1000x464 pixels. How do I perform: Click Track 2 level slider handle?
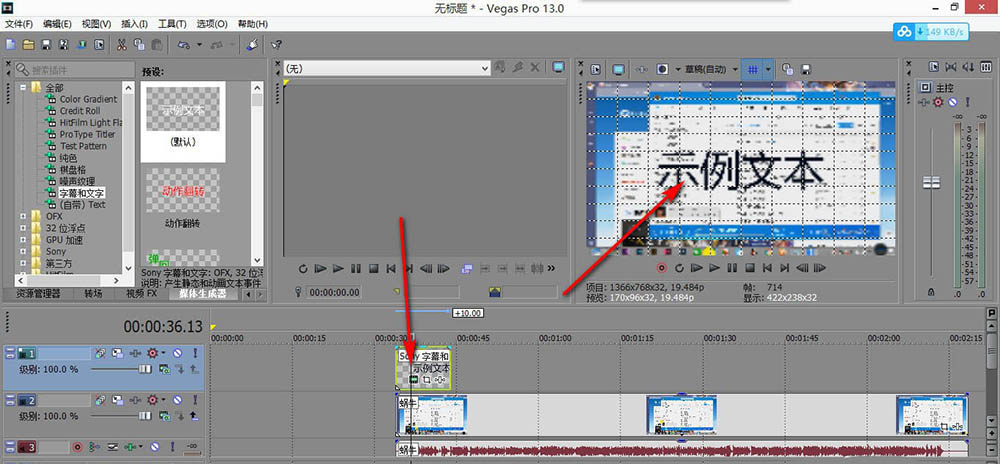tap(146, 416)
